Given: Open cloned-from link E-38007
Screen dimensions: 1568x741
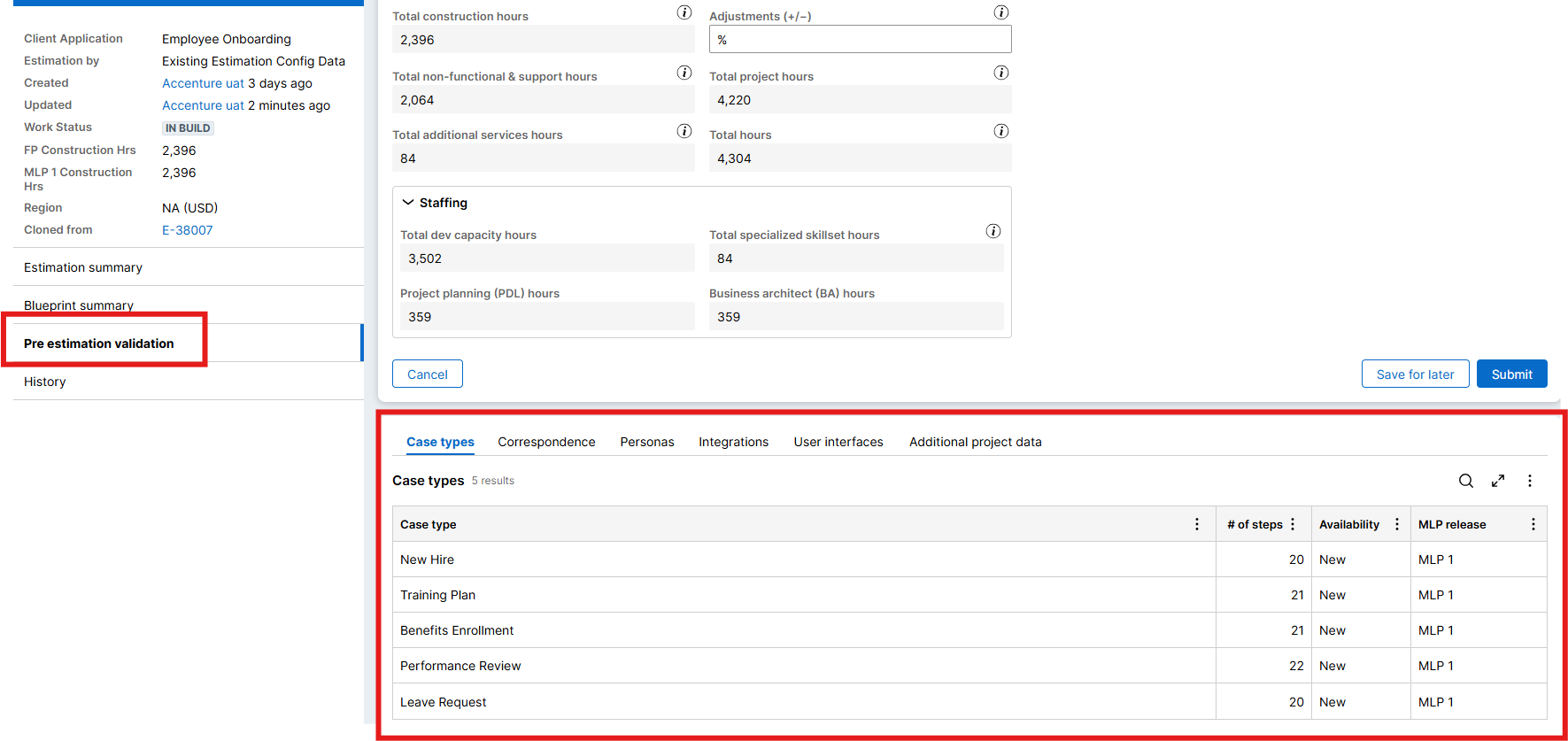Looking at the screenshot, I should [187, 230].
